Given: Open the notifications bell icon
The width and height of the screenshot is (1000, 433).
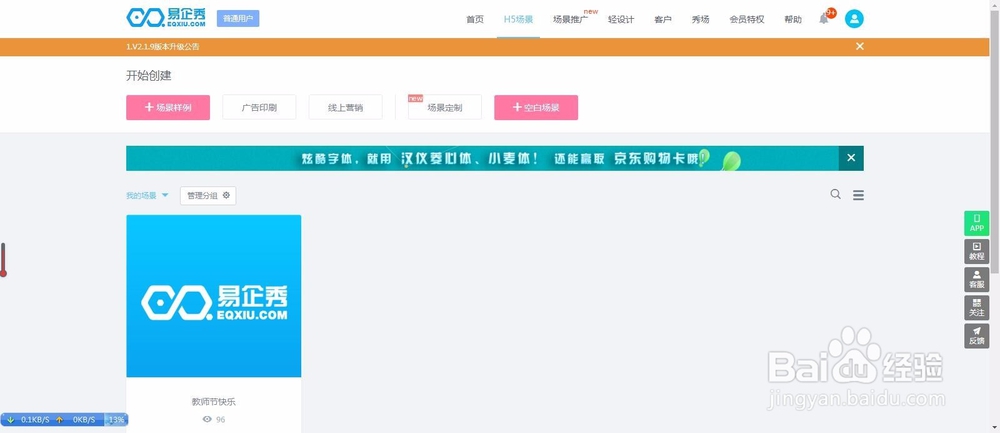Looking at the screenshot, I should (824, 19).
